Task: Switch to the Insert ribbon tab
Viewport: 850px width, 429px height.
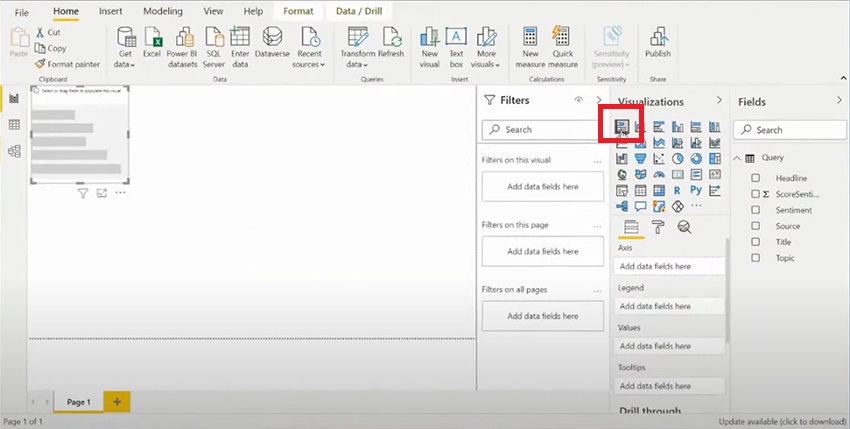Action: (x=111, y=11)
